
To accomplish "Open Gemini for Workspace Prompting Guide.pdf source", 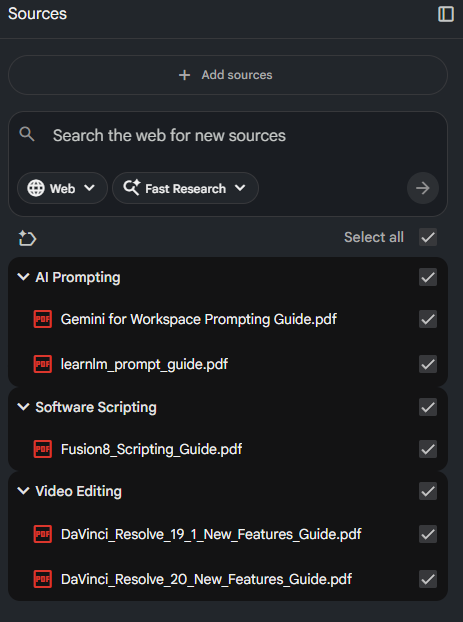I will point(198,319).
